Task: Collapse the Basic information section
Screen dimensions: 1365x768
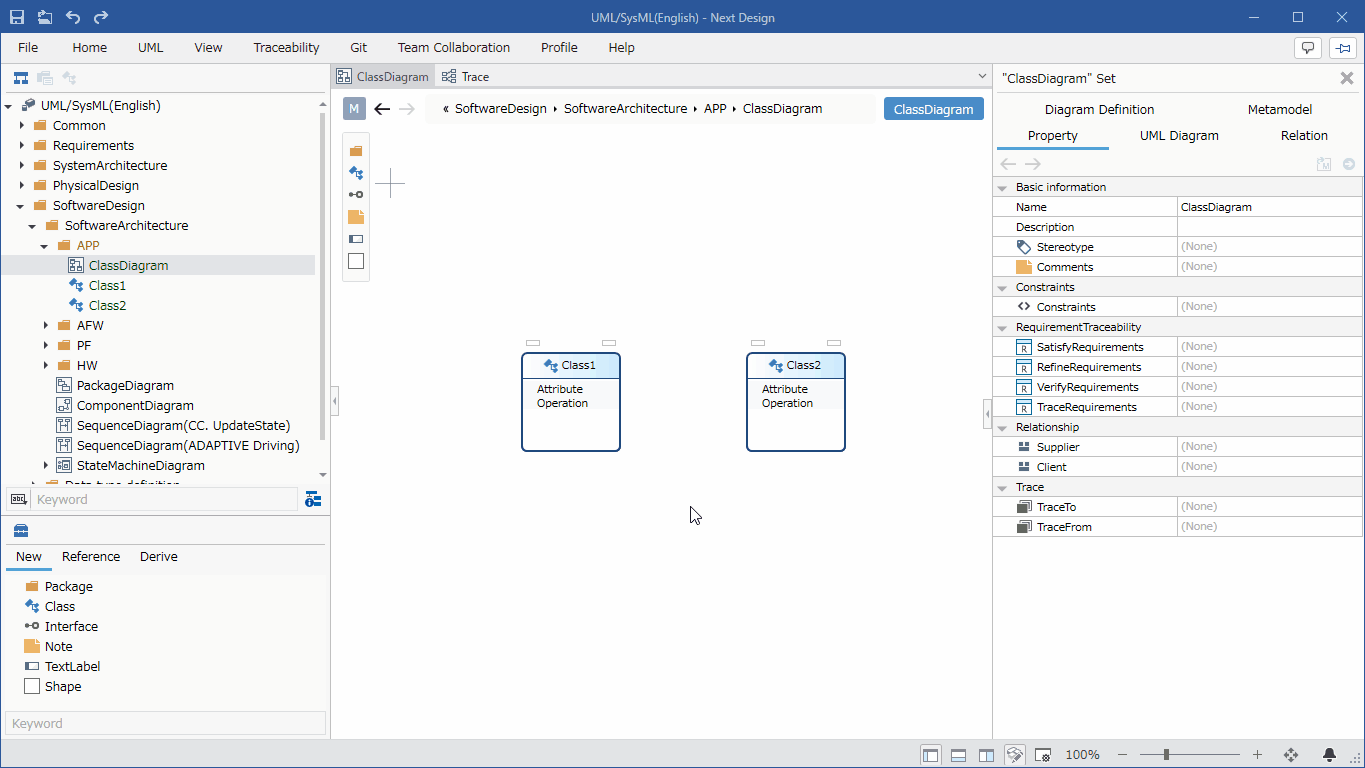Action: coord(1002,188)
